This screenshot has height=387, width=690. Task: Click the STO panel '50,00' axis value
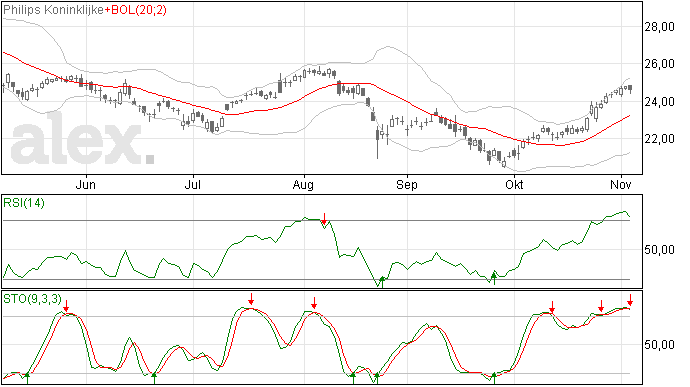pos(660,345)
